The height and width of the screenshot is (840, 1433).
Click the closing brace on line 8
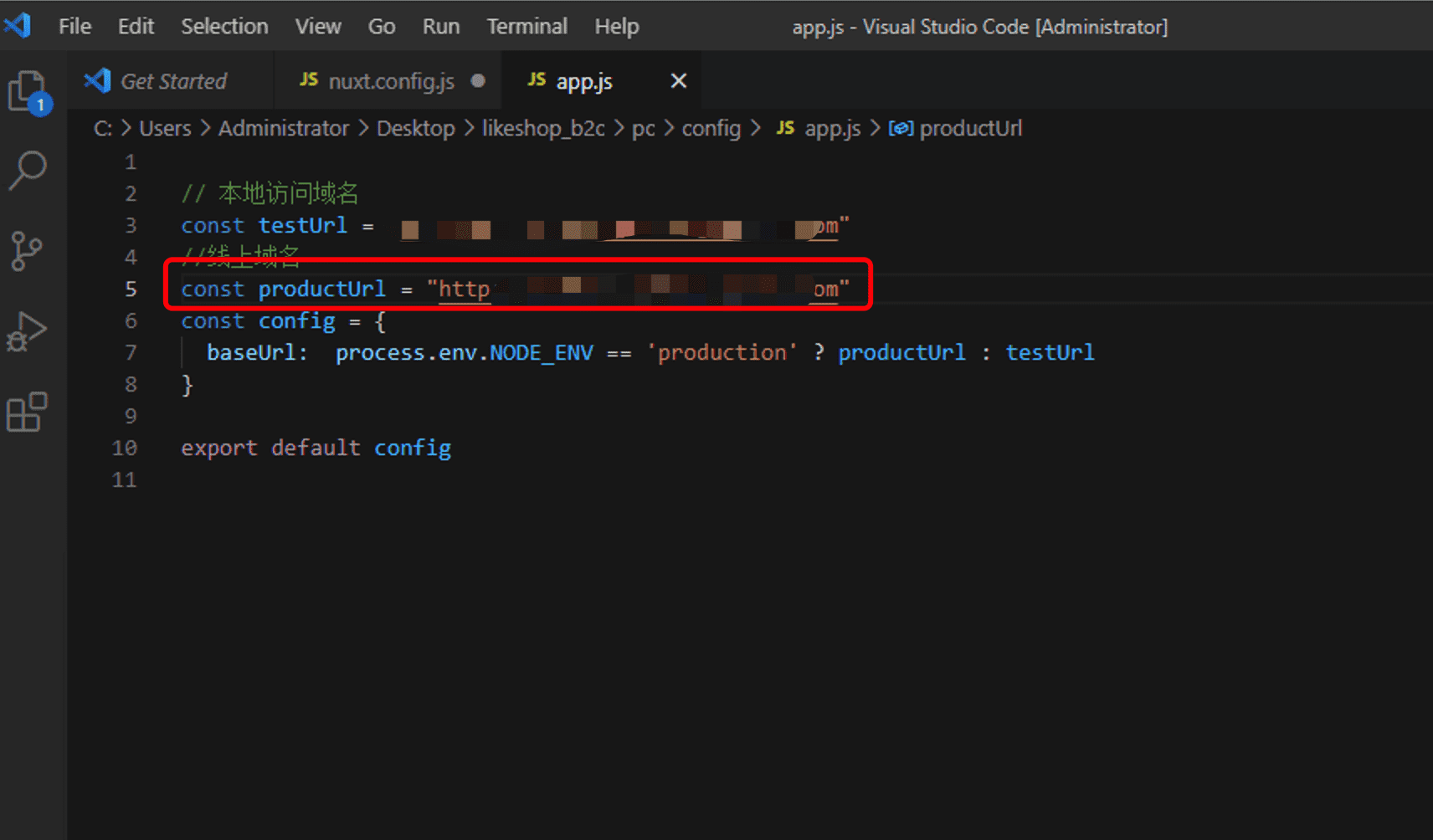pos(187,385)
